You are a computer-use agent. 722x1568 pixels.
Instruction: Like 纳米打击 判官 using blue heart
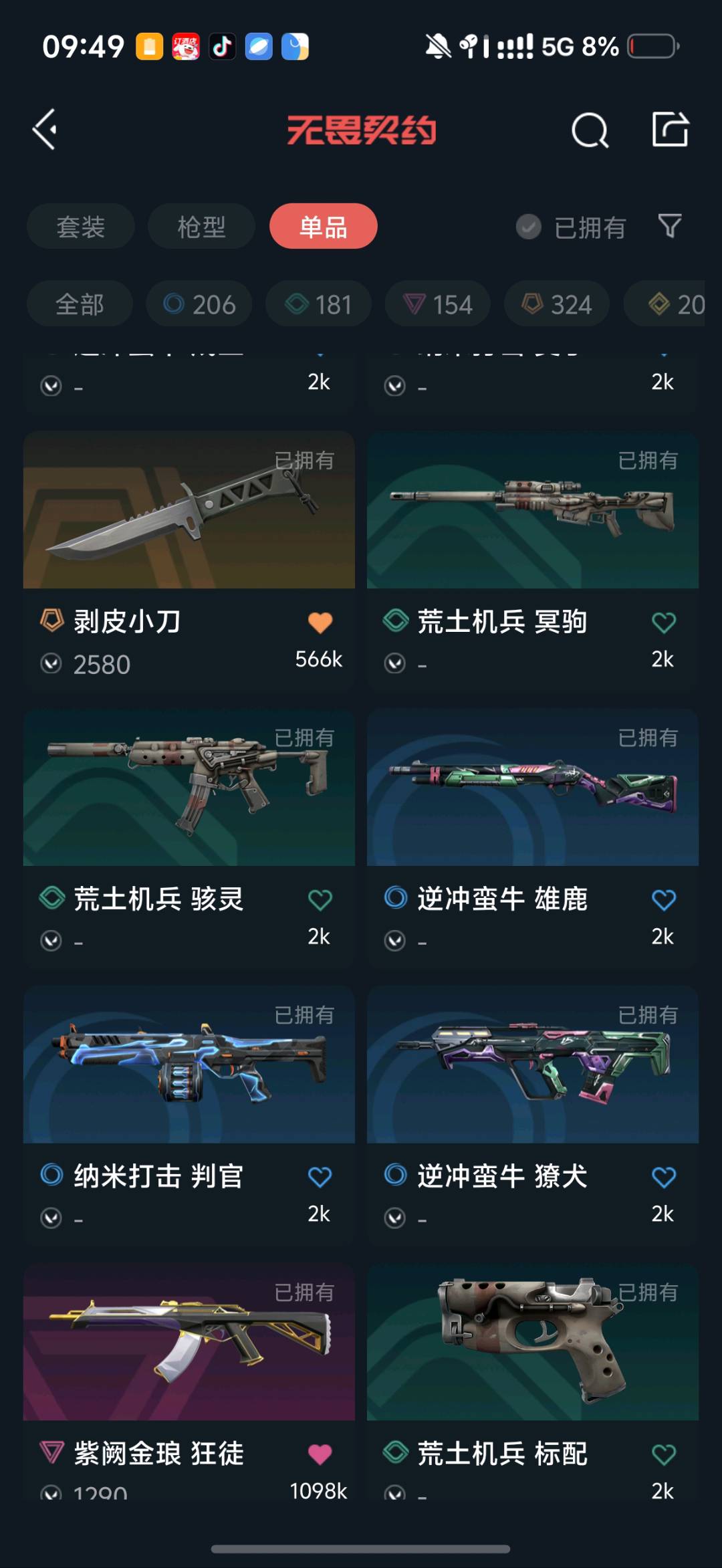(320, 1177)
